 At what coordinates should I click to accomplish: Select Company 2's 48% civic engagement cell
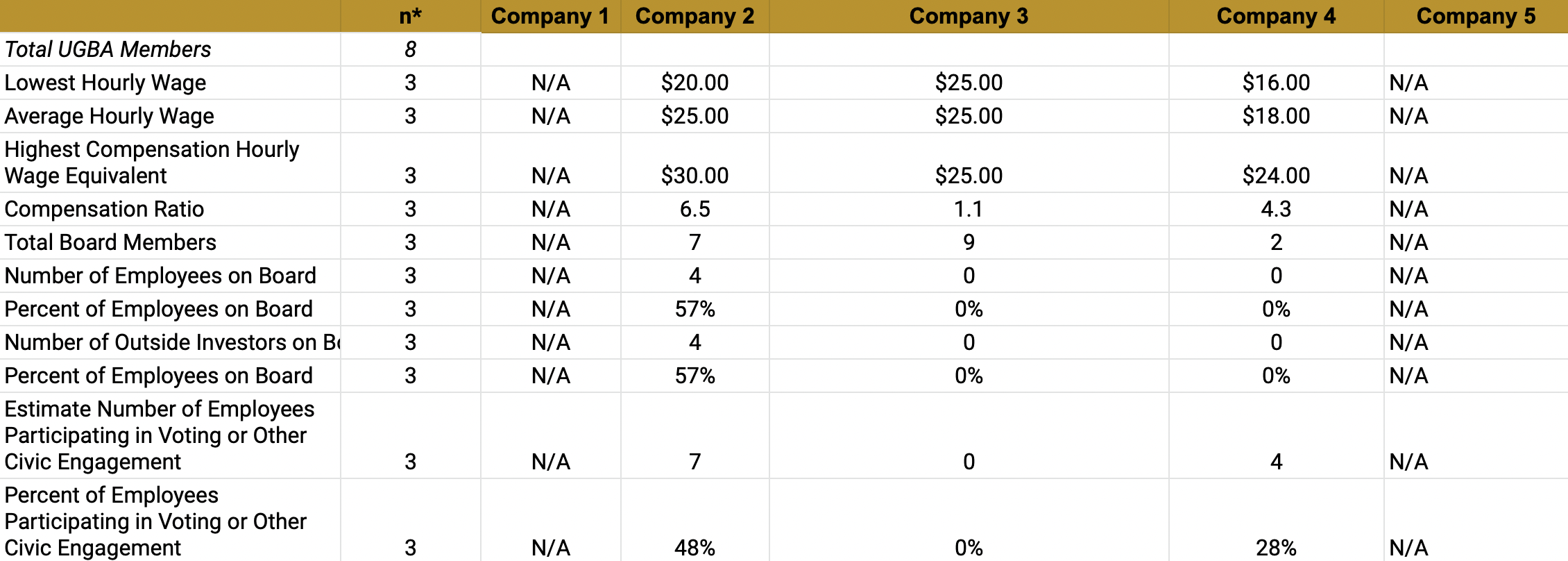pyautogui.click(x=694, y=548)
